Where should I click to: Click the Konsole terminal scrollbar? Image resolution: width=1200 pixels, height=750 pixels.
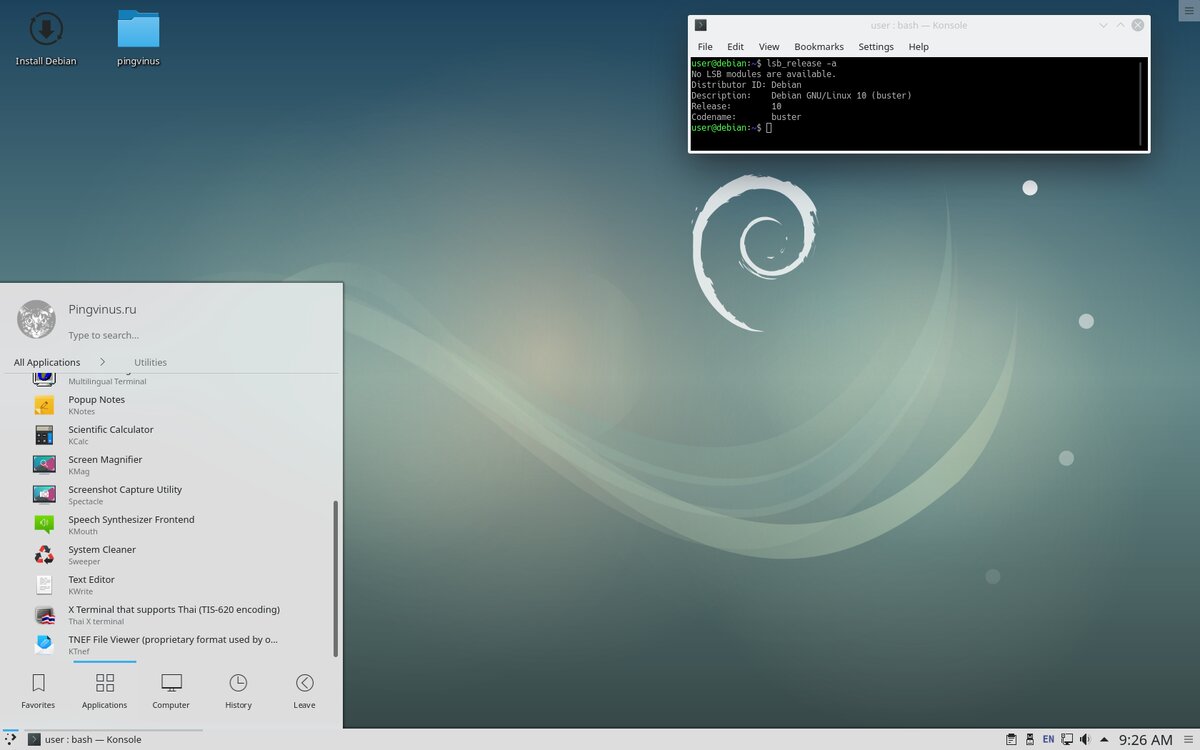(1141, 103)
